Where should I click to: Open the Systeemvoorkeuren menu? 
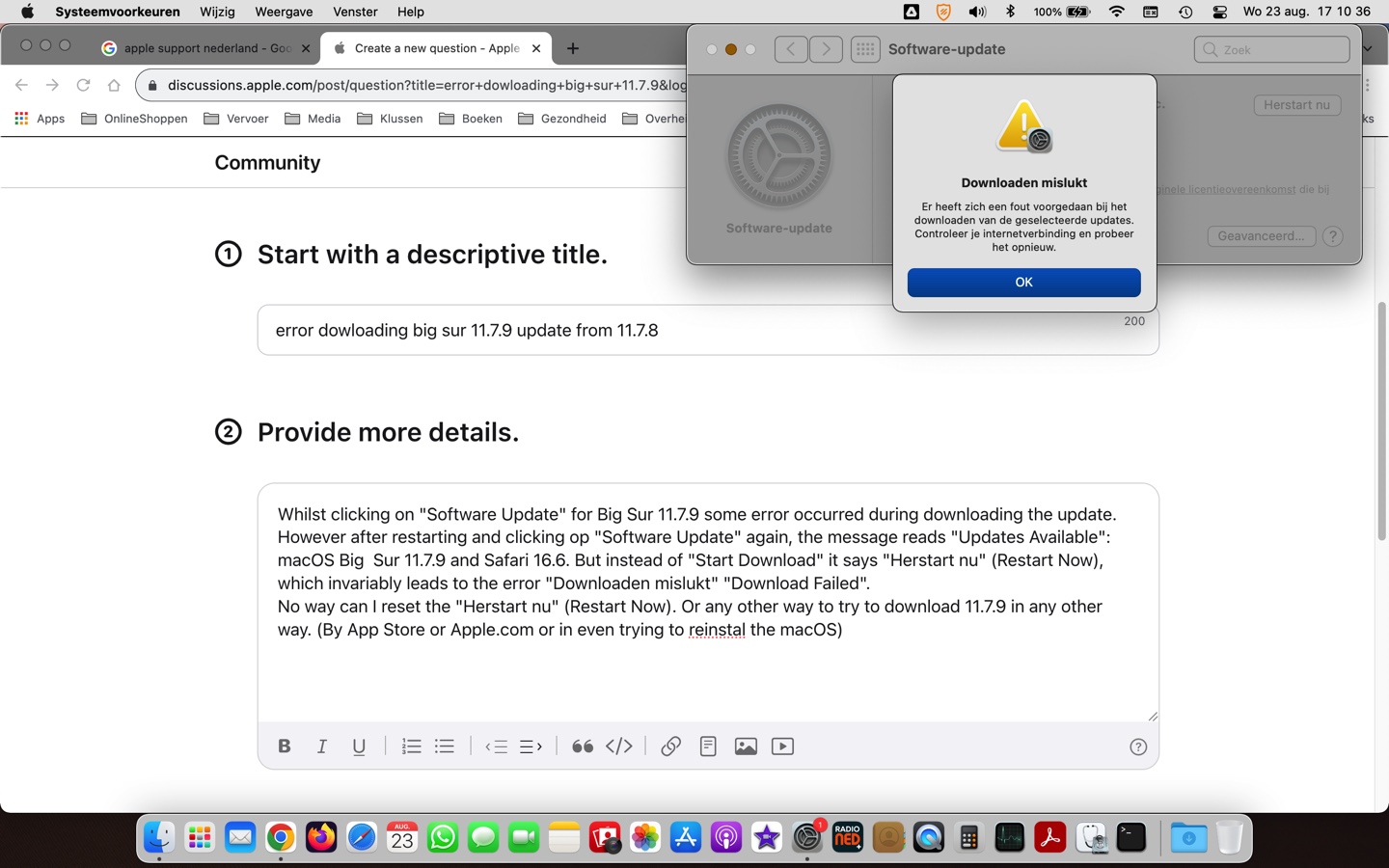pyautogui.click(x=118, y=12)
